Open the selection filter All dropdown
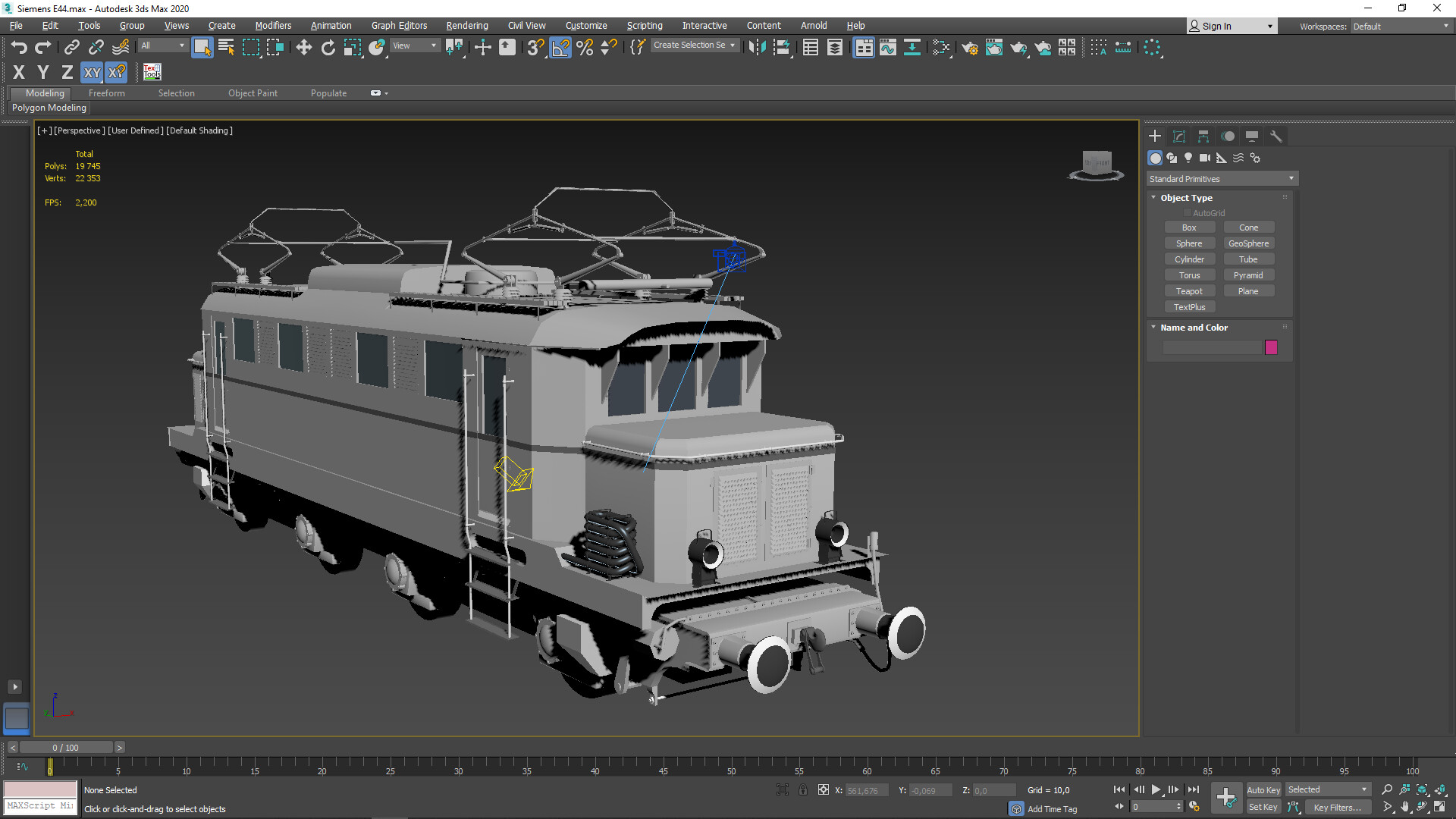 pos(162,45)
